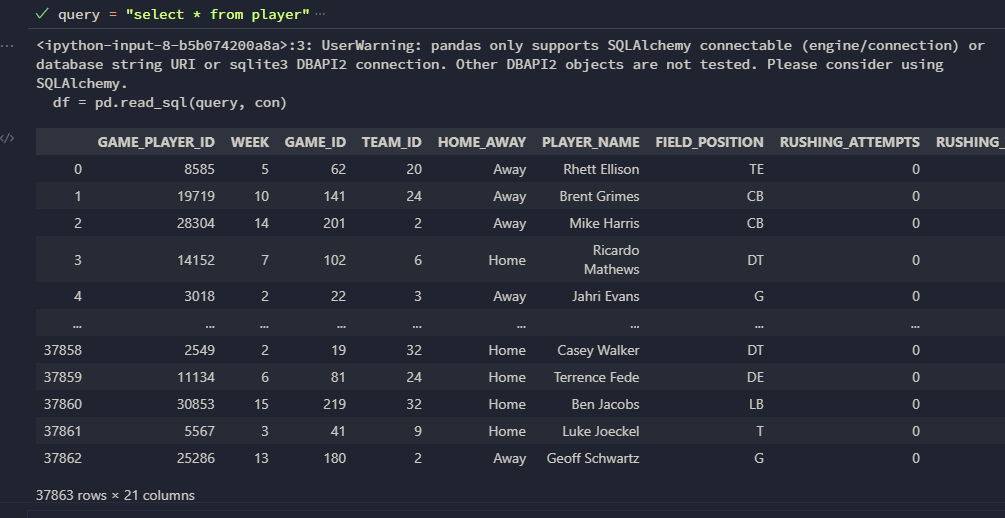Screen dimensions: 1005x518
Task: Click the FIELD_POSITION column header
Action: [x=709, y=142]
